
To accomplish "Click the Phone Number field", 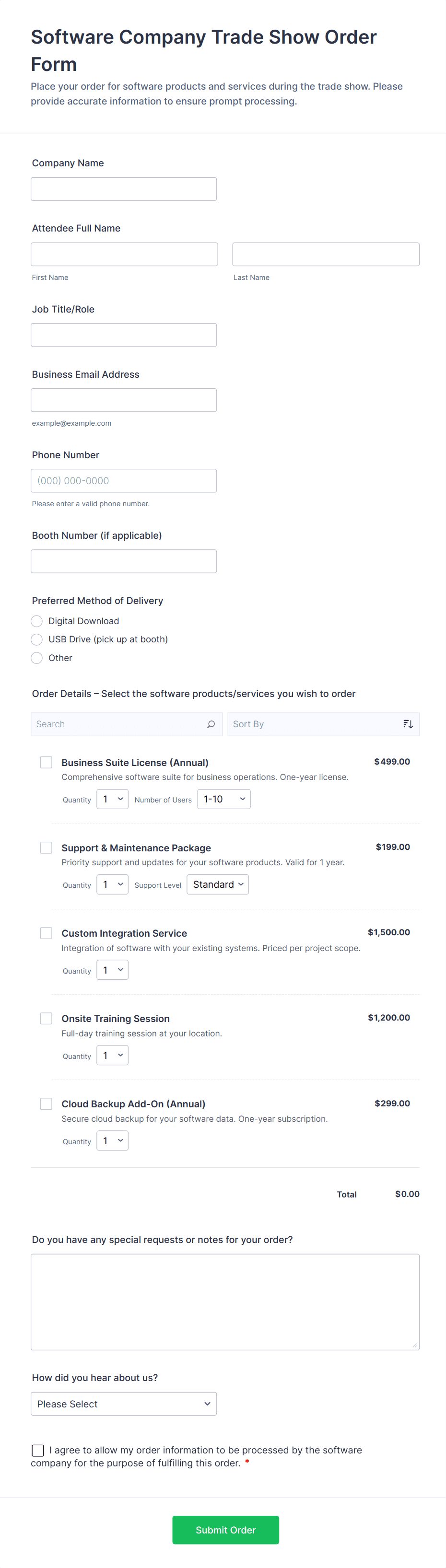I will (x=124, y=481).
